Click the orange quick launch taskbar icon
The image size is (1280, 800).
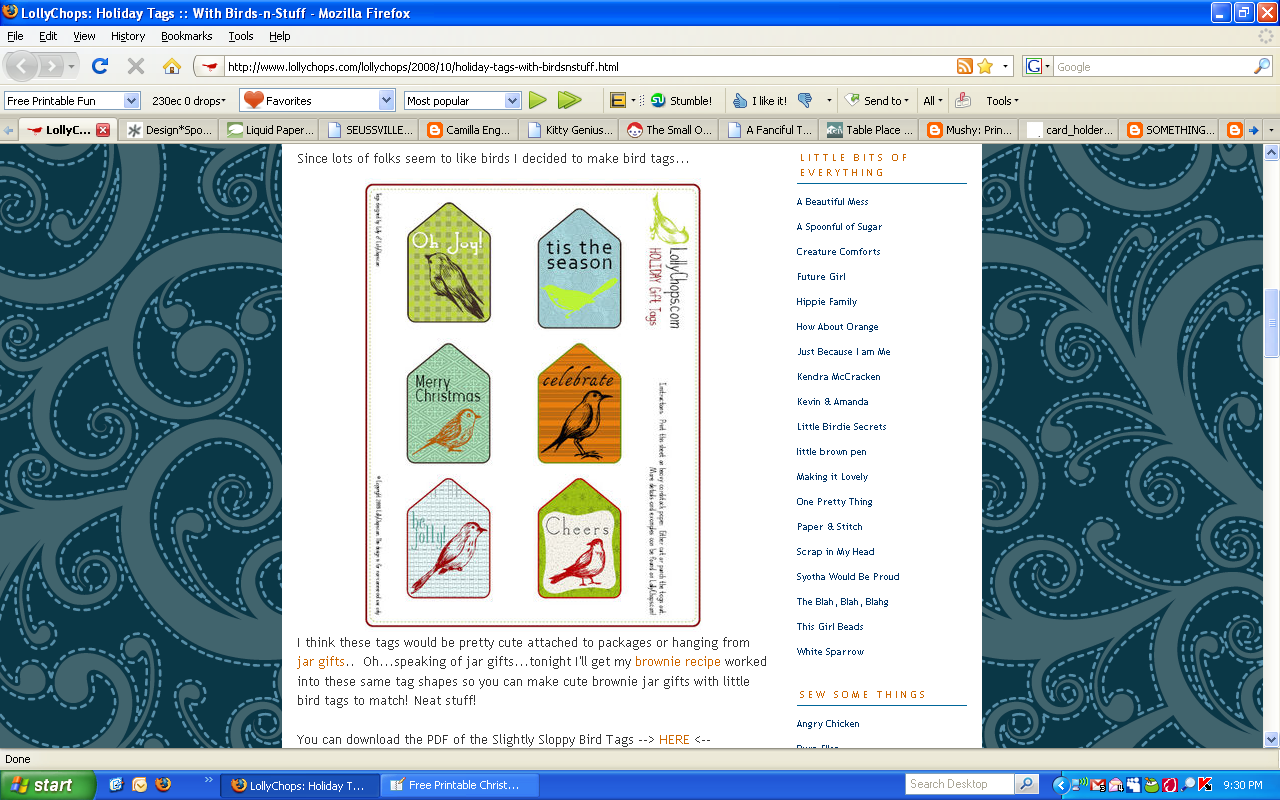[x=140, y=785]
